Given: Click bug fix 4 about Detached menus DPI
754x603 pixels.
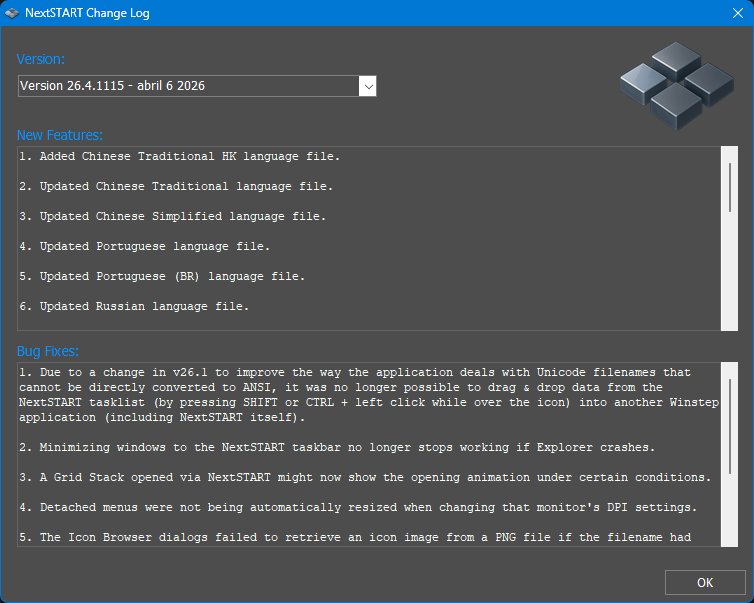Looking at the screenshot, I should point(358,507).
